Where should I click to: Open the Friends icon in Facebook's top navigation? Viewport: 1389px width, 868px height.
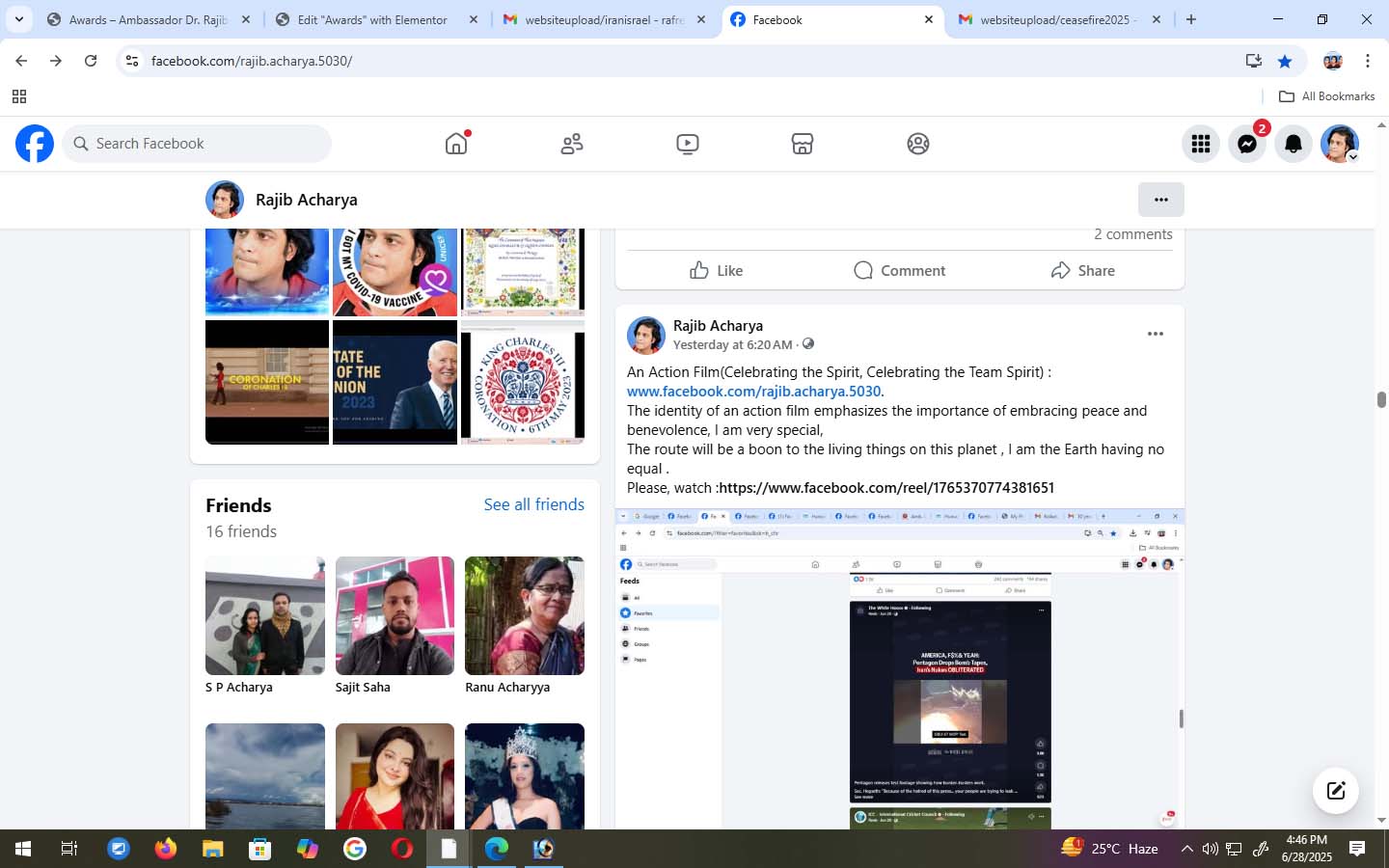[572, 144]
